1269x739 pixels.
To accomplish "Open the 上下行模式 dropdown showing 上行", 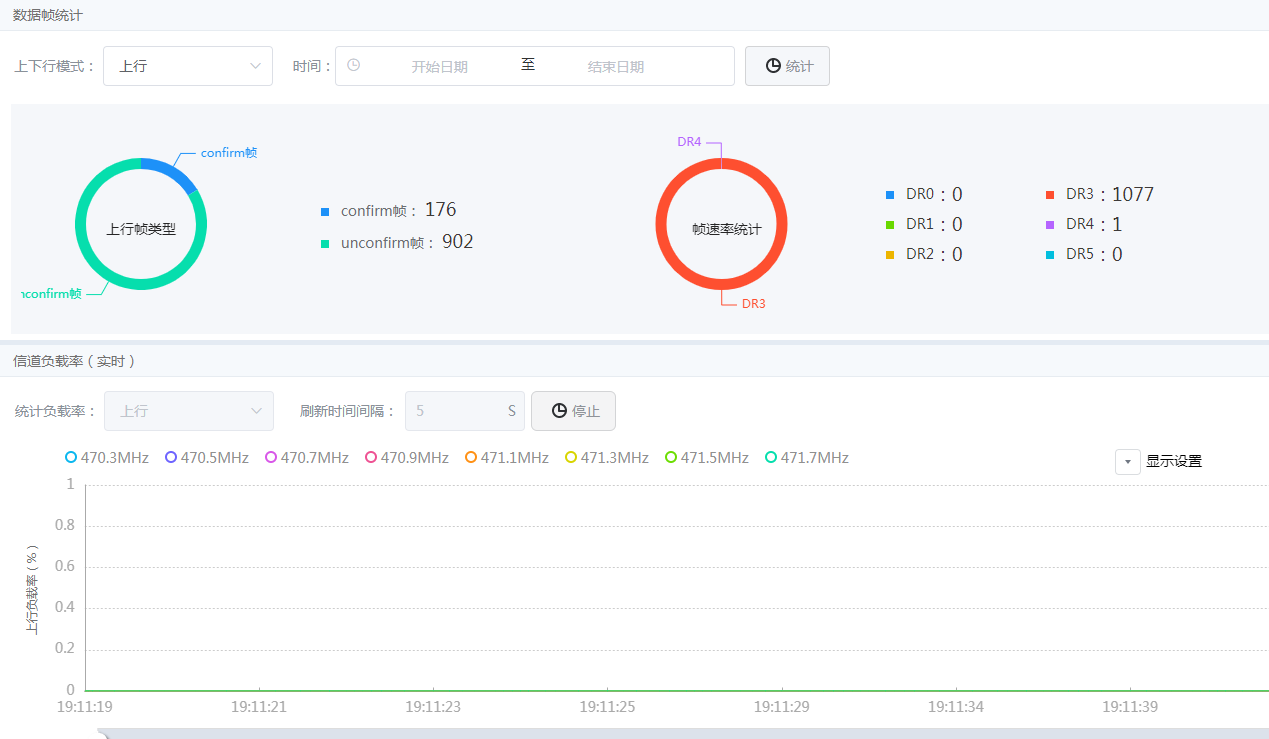I will [188, 66].
